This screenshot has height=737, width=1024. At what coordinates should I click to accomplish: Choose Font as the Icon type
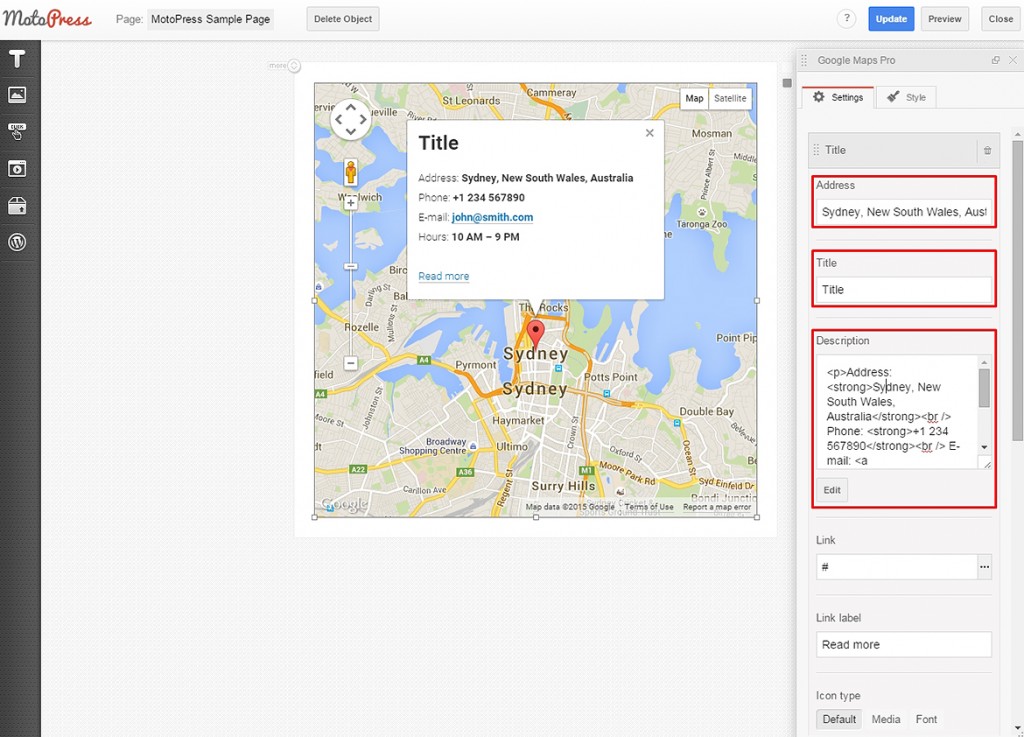[x=926, y=719]
